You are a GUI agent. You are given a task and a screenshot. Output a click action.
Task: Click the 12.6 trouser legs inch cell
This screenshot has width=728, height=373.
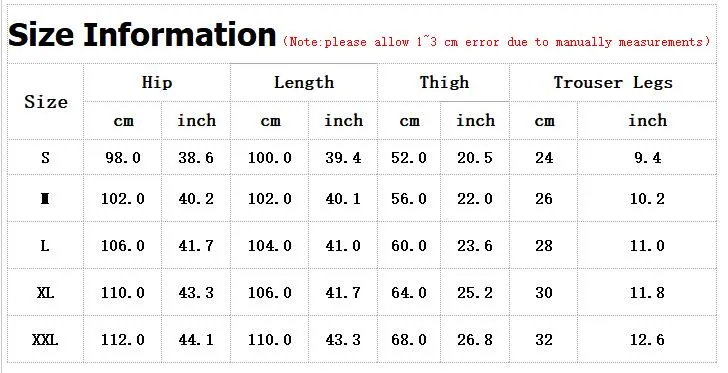click(647, 340)
